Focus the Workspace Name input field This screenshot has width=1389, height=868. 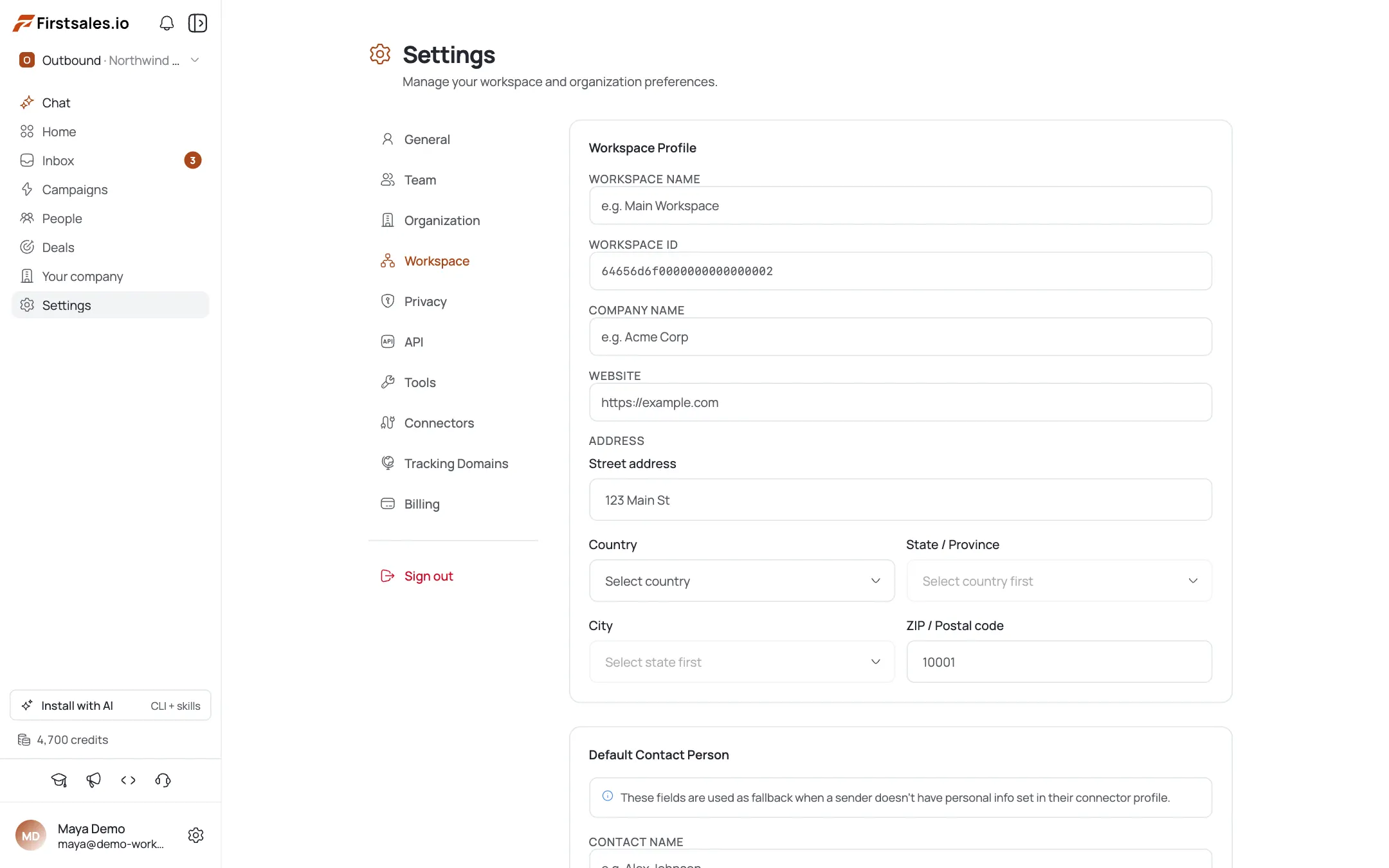(900, 206)
